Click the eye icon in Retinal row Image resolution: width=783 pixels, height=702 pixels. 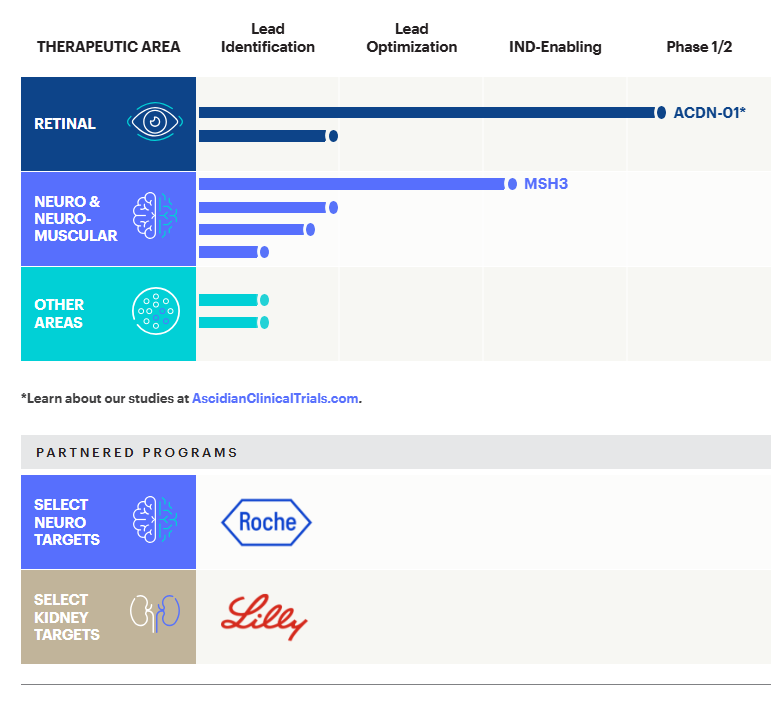[155, 122]
